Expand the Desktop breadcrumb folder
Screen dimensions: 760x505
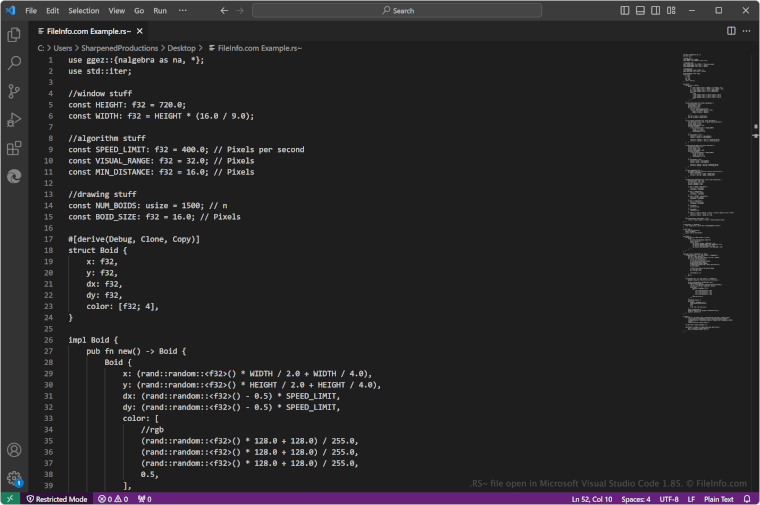[x=181, y=47]
